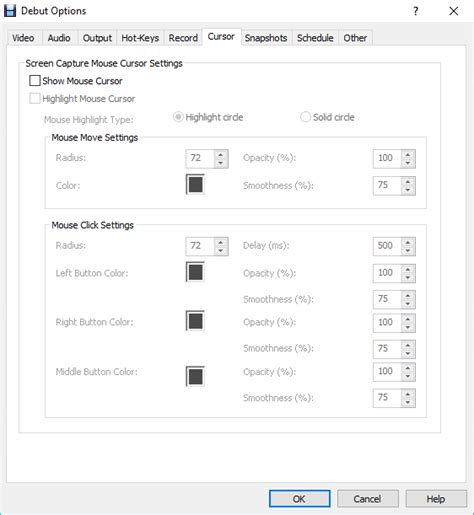The image size is (474, 515).
Task: Increase Mouse Move Opacity with up arrow
Action: point(408,154)
